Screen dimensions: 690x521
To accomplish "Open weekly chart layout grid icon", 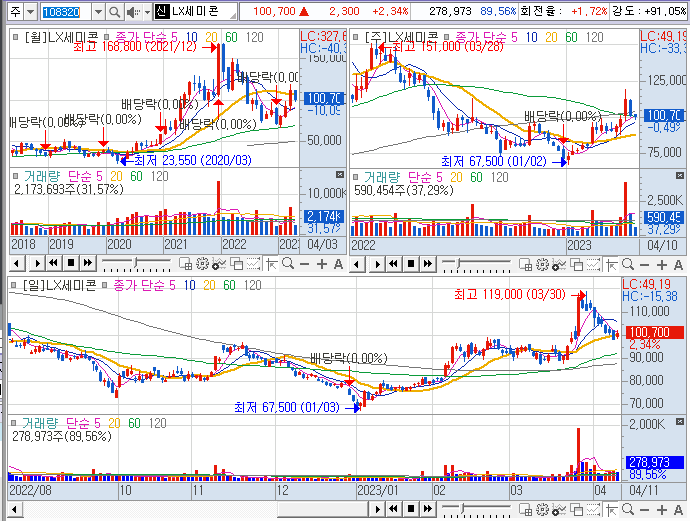I will 525,264.
